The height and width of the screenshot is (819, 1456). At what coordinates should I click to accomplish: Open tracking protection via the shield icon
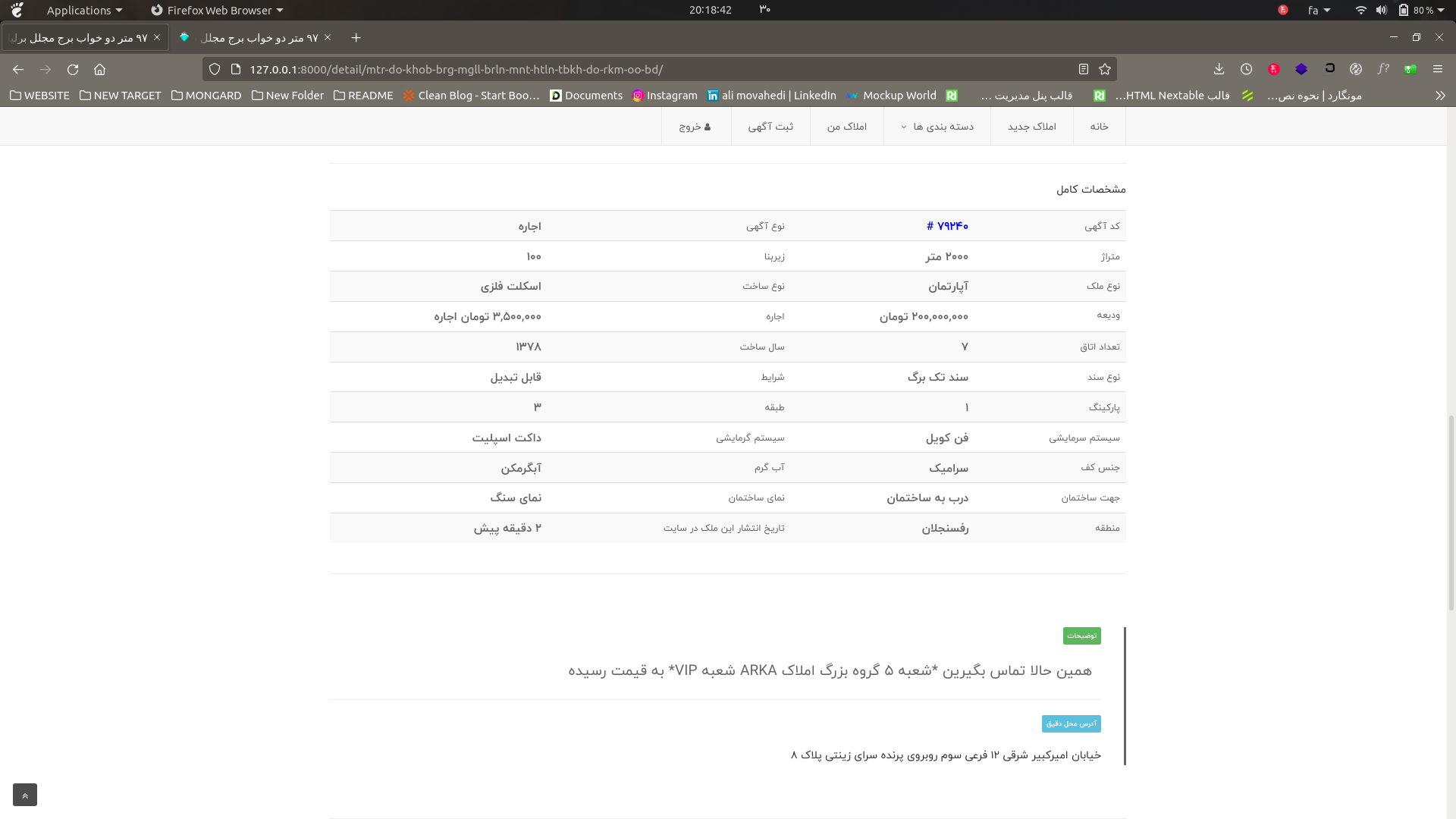click(215, 69)
